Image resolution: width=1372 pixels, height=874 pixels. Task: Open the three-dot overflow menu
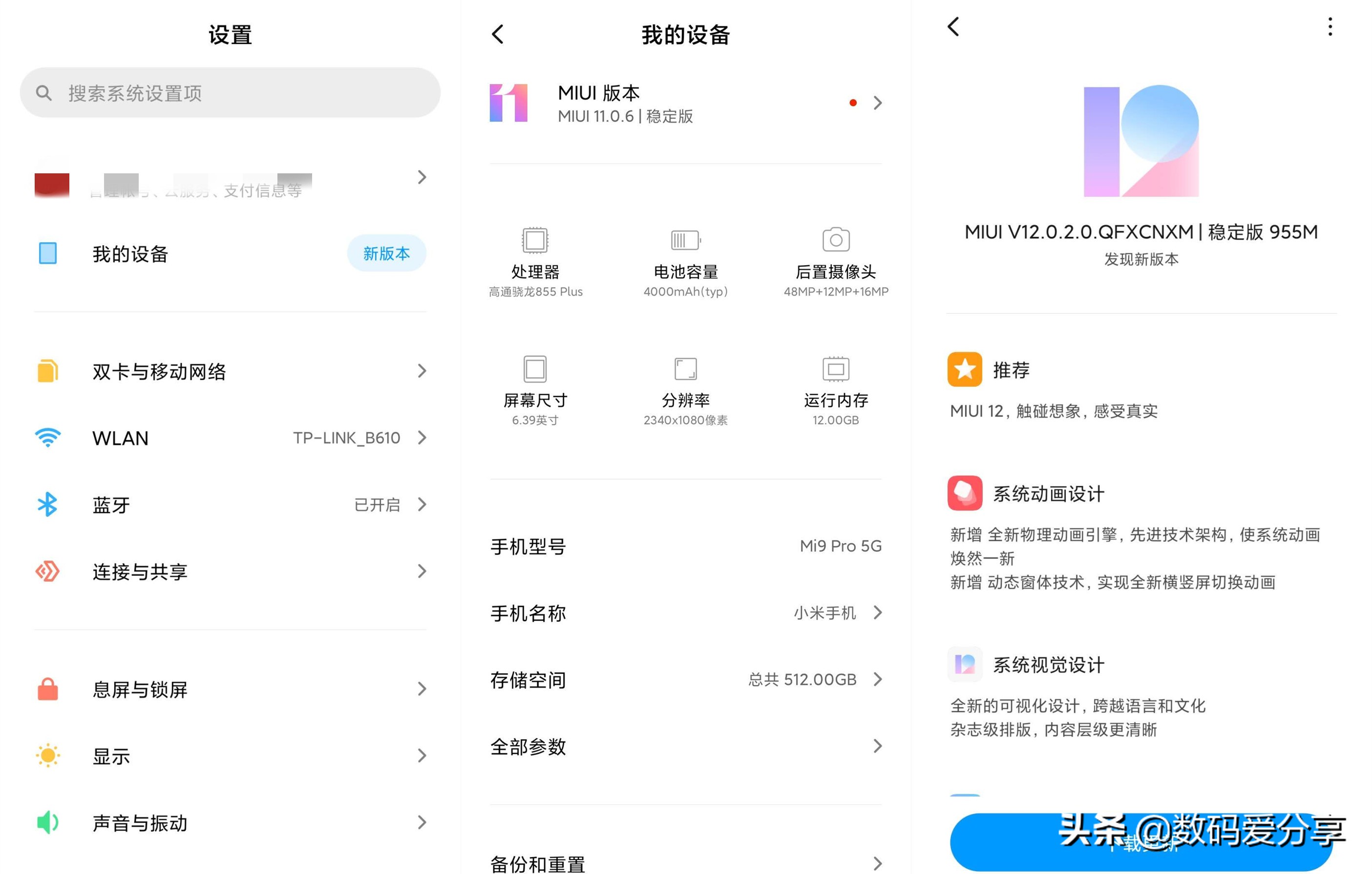point(1330,26)
